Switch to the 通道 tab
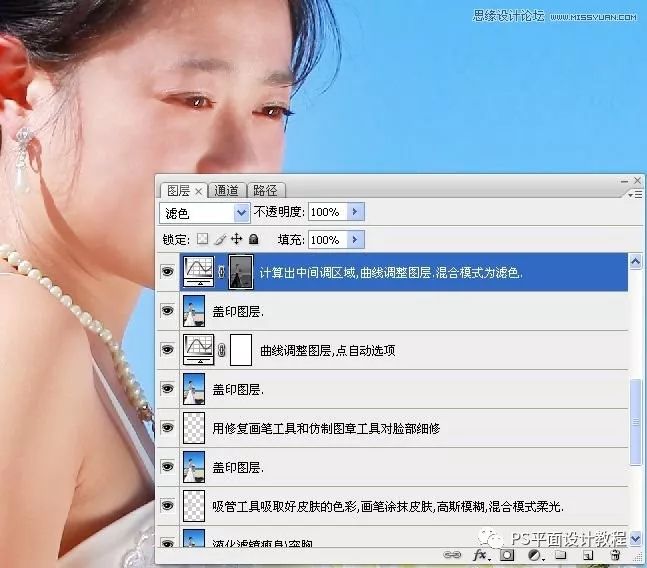Image resolution: width=647 pixels, height=568 pixels. [226, 191]
